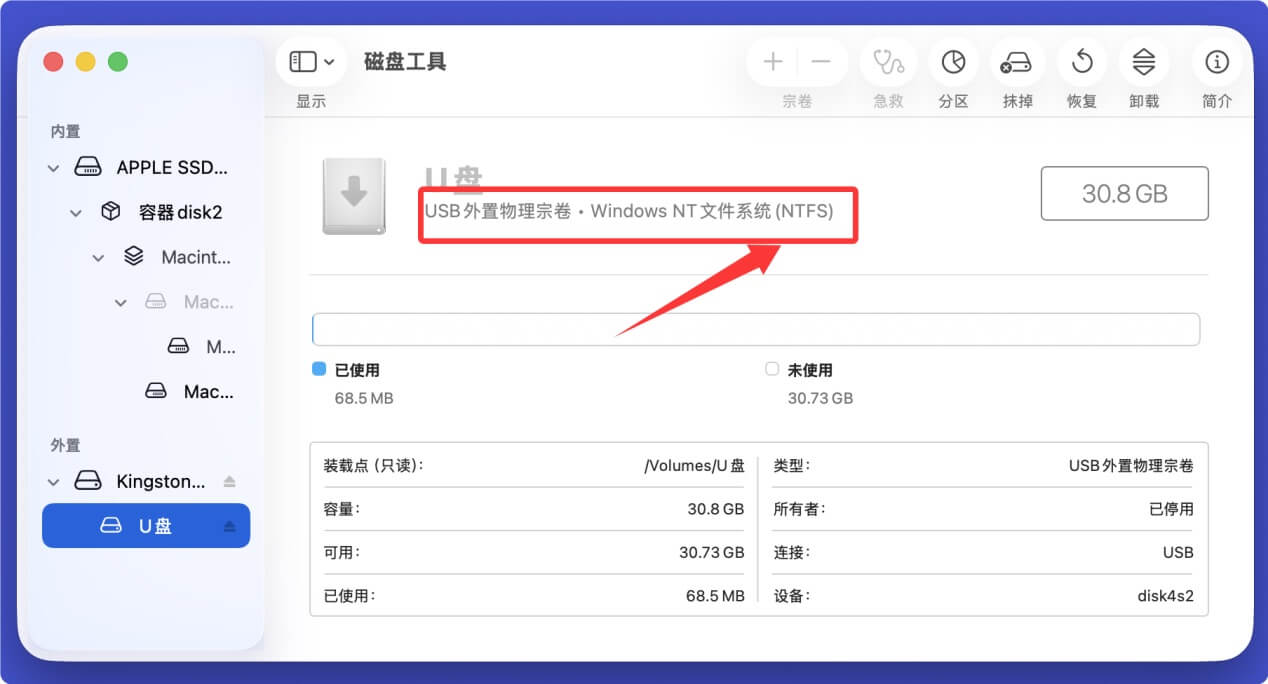The width and height of the screenshot is (1268, 684).
Task: Click the disk thumbnail icon above U盘 title
Action: (x=354, y=196)
